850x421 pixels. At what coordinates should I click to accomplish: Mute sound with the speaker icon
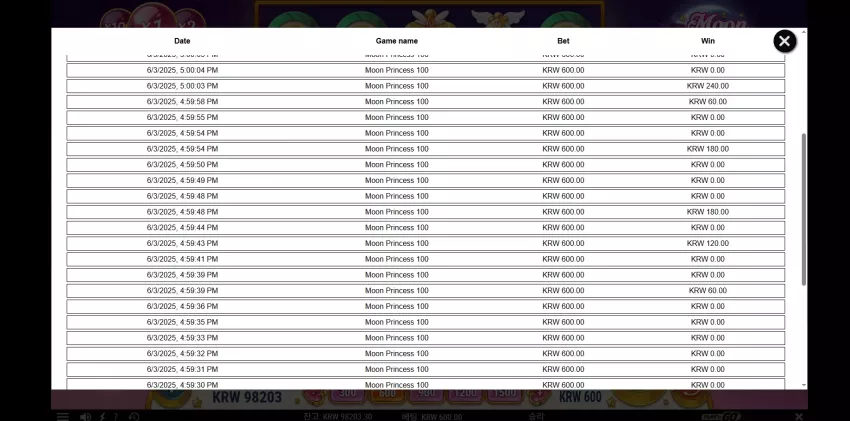point(85,417)
